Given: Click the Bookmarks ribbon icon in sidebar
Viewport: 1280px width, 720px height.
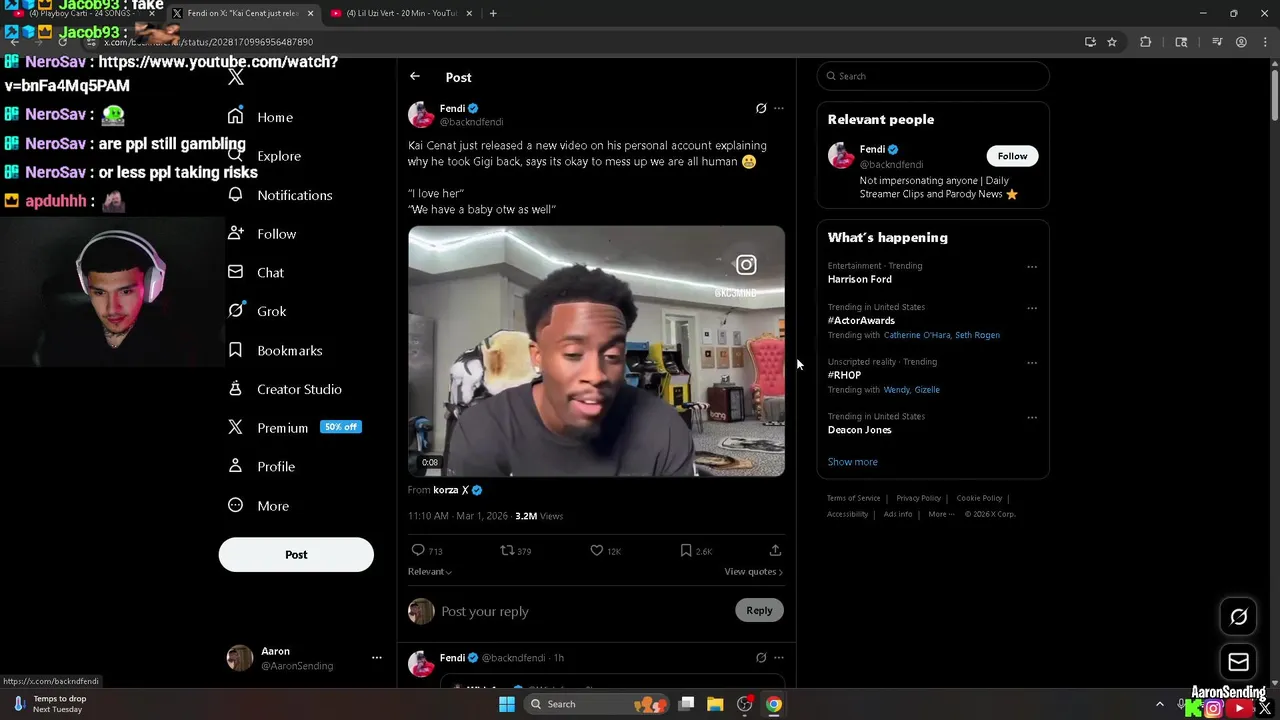Looking at the screenshot, I should click(x=235, y=350).
